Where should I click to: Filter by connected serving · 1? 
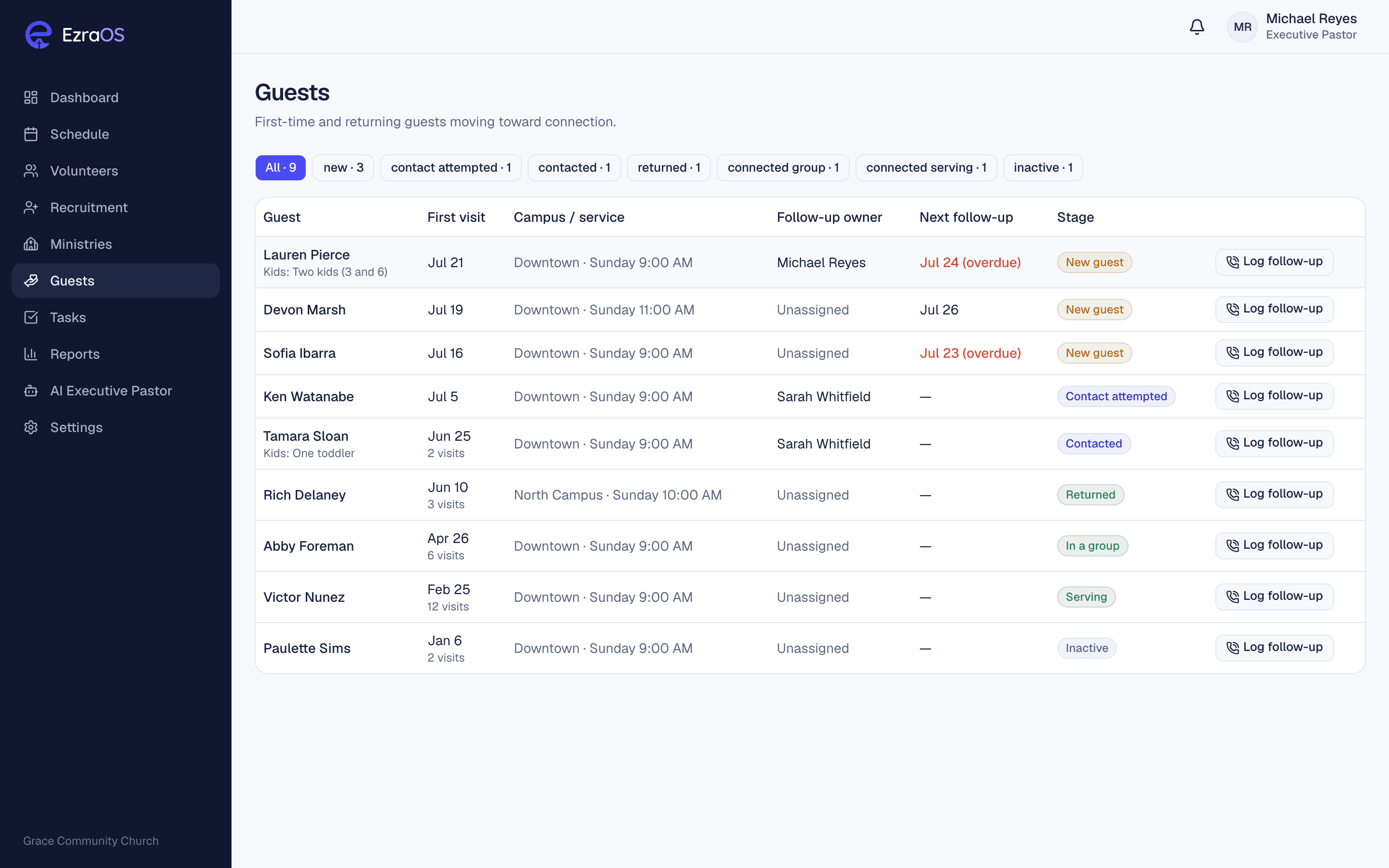point(926,168)
